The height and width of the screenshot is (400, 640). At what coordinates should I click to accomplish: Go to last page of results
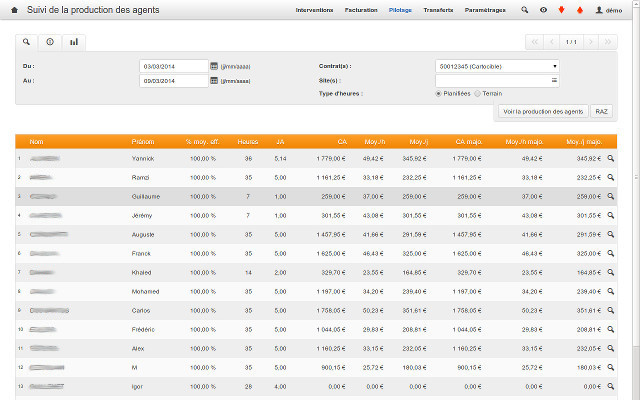point(608,42)
